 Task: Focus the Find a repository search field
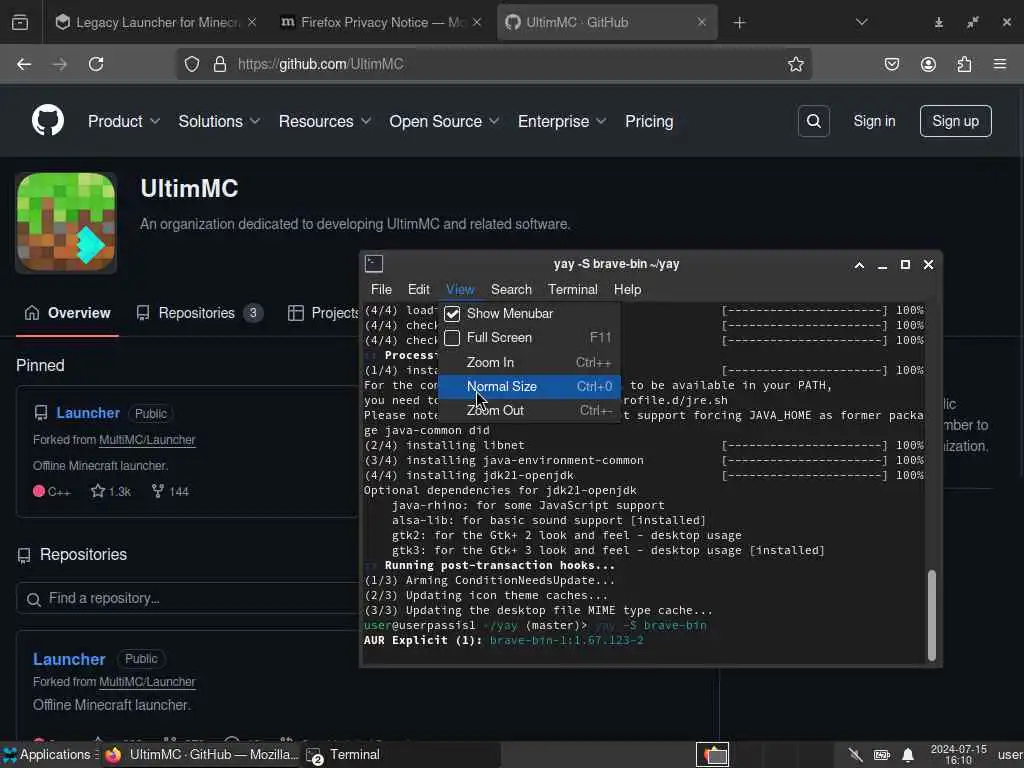(189, 598)
